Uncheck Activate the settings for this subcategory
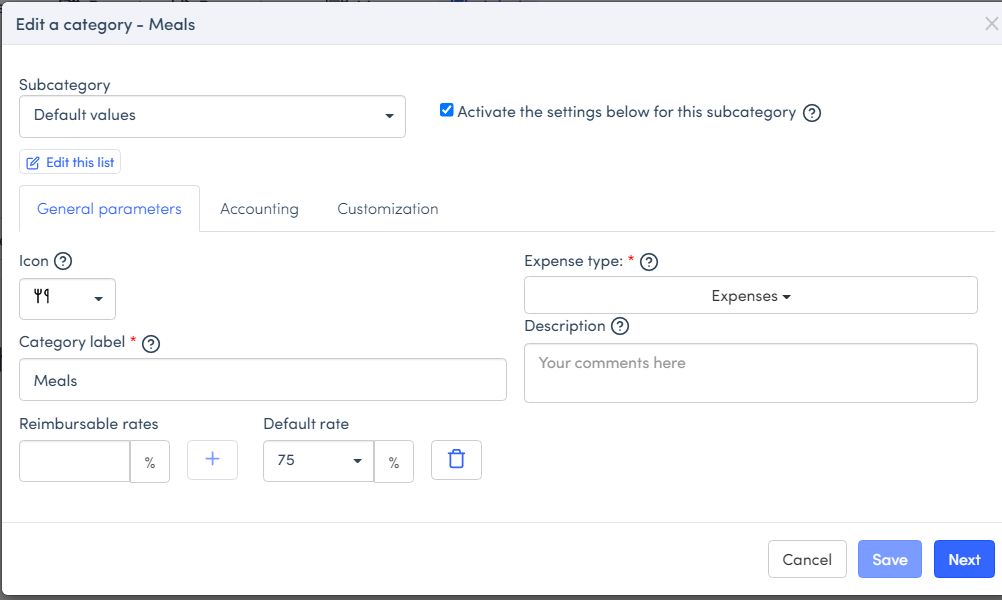This screenshot has width=1002, height=600. click(447, 111)
